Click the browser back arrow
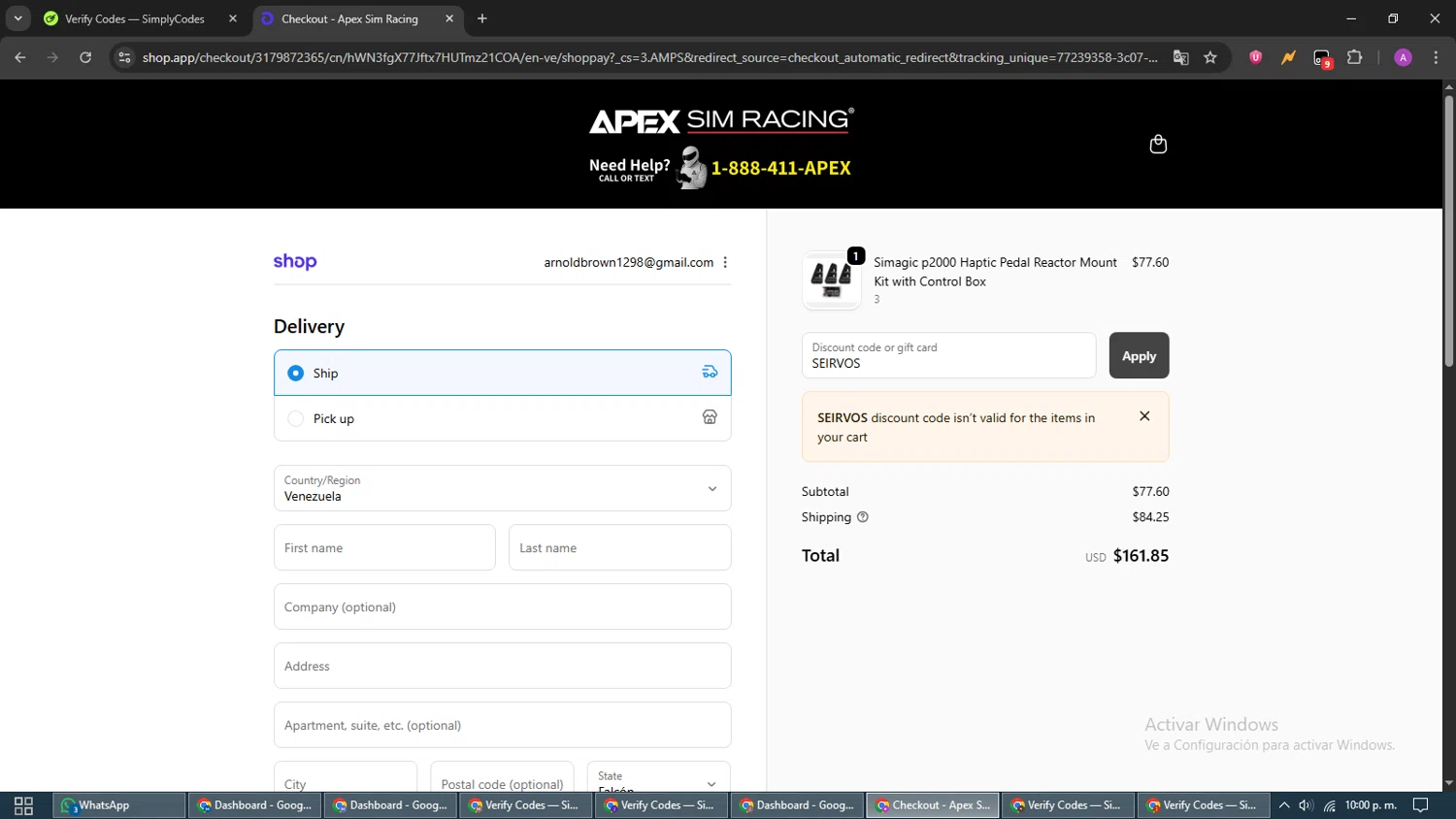The image size is (1456, 819). (x=20, y=57)
